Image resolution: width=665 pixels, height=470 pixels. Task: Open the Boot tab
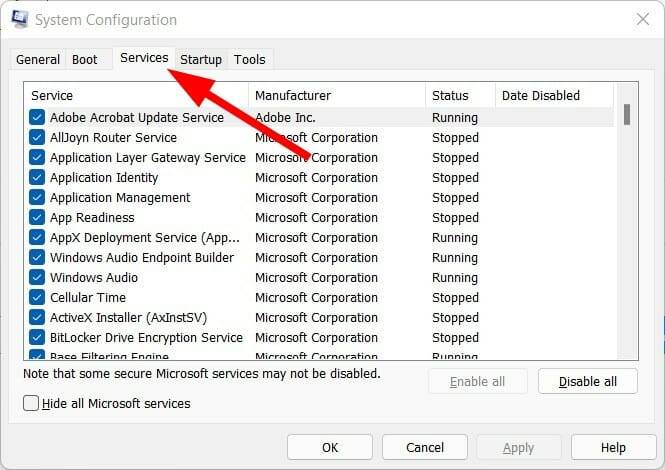[x=85, y=60]
